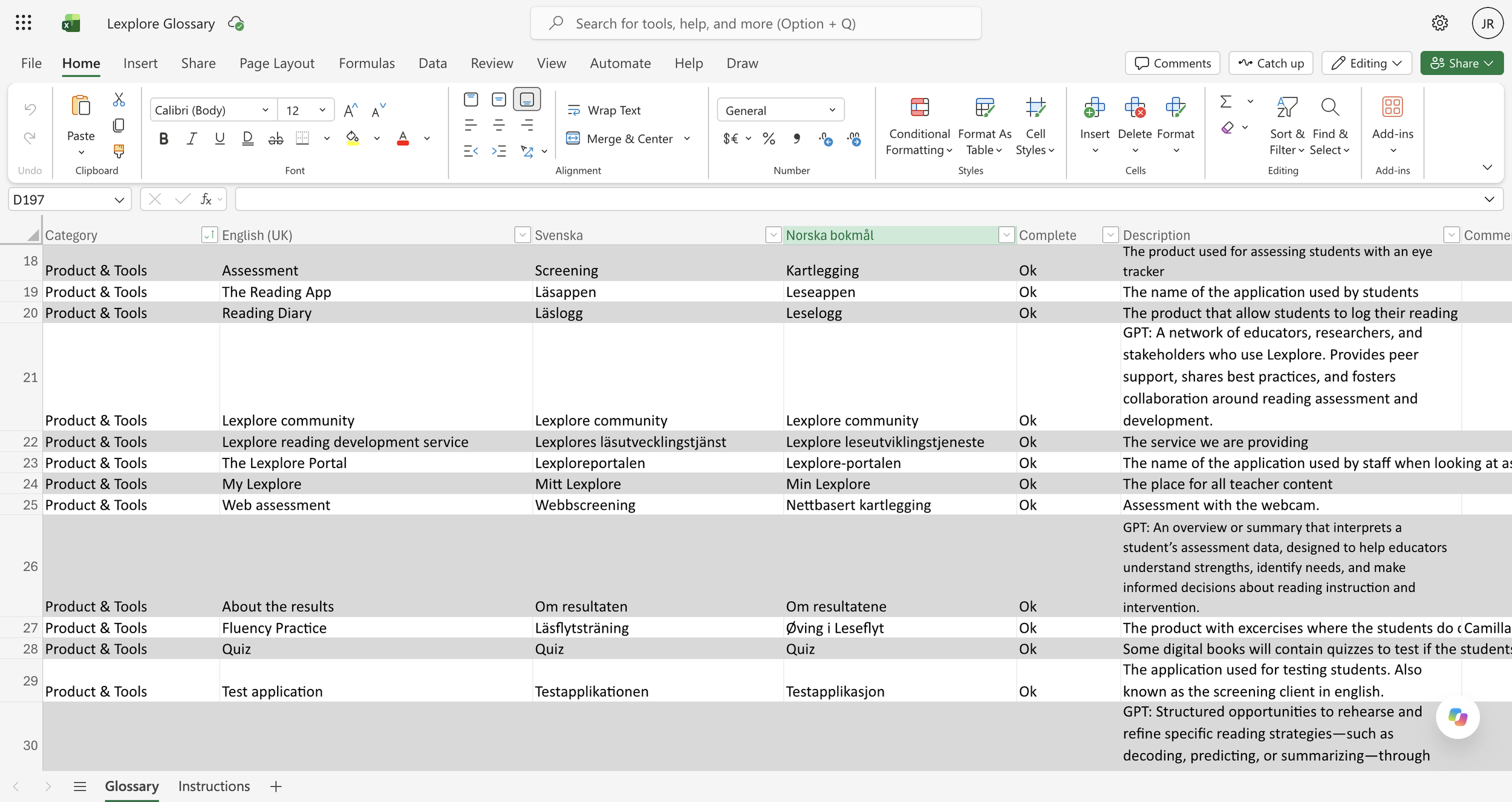Open Category column filter dropdown

[x=209, y=235]
